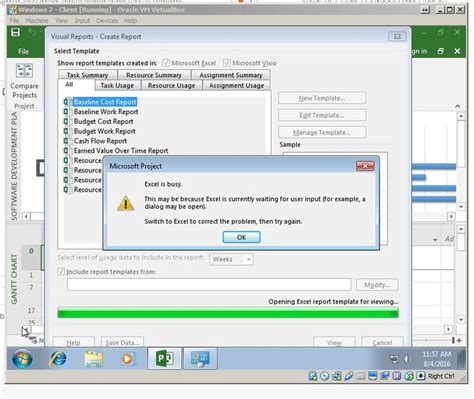Image resolution: width=474 pixels, height=399 pixels.
Task: Click the timeline scroll-left arrow
Action: point(26,217)
